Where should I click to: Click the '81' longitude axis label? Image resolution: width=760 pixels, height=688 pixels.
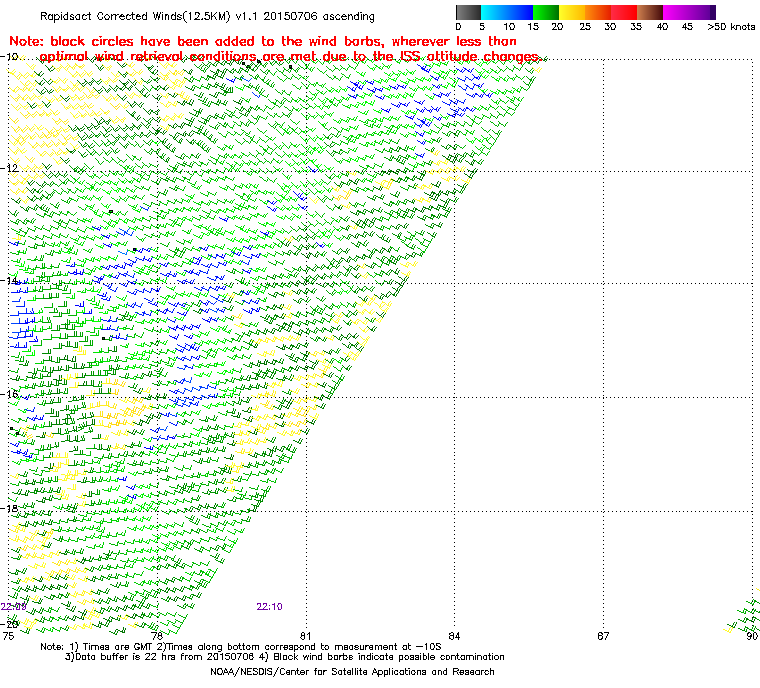click(305, 636)
